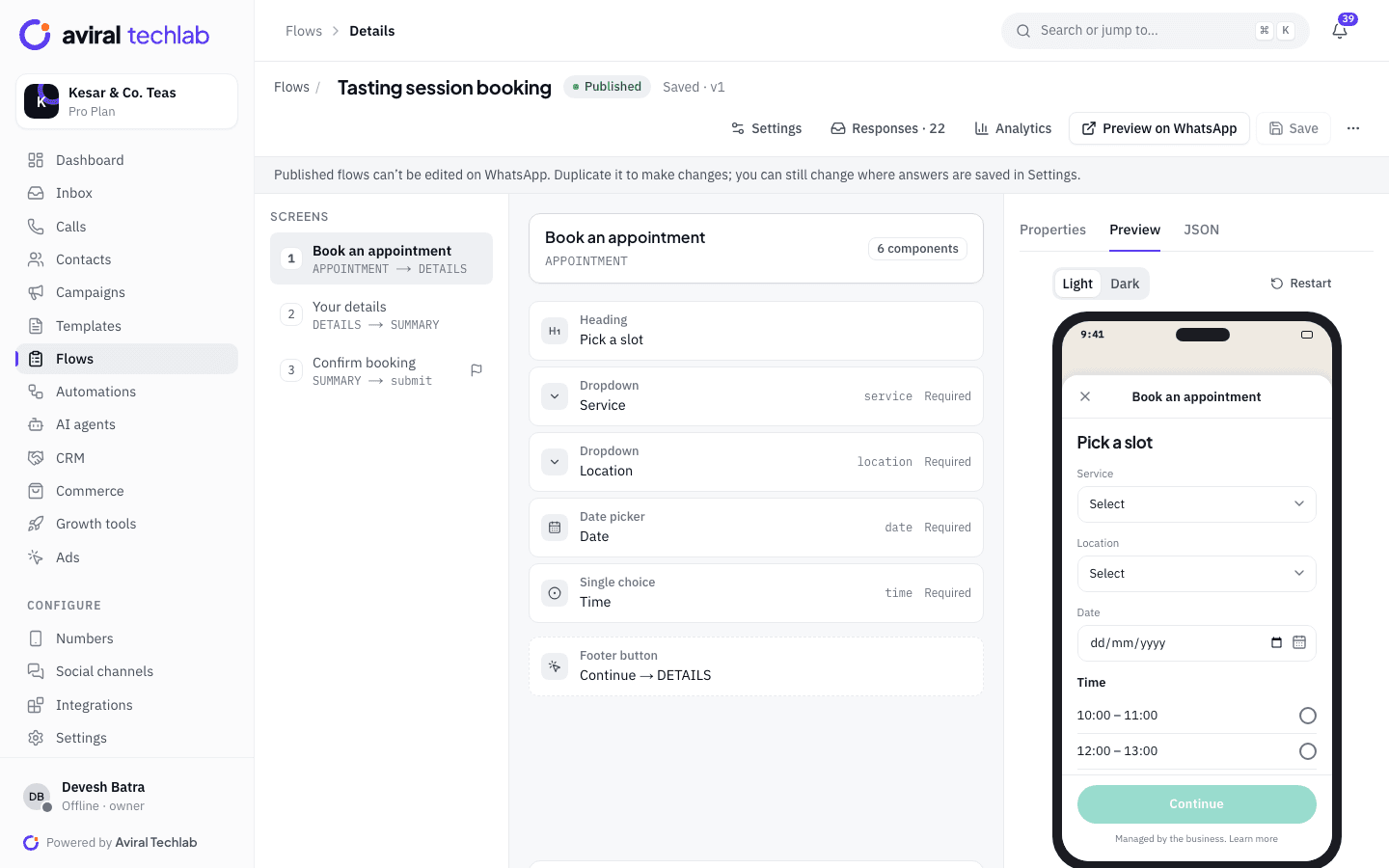Click the Date input in preview
This screenshot has width=1389, height=868.
(x=1196, y=643)
